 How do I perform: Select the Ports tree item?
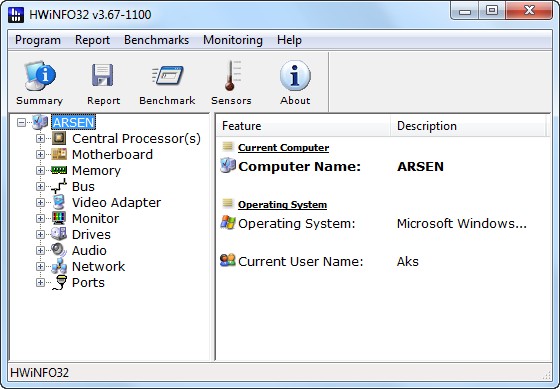pyautogui.click(x=88, y=283)
